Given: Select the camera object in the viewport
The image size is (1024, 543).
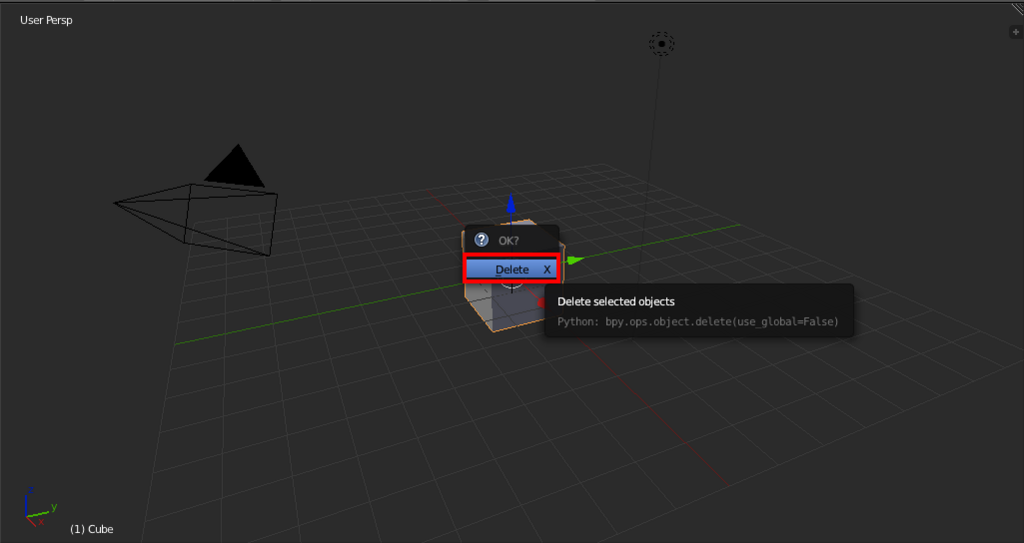Looking at the screenshot, I should (x=196, y=201).
